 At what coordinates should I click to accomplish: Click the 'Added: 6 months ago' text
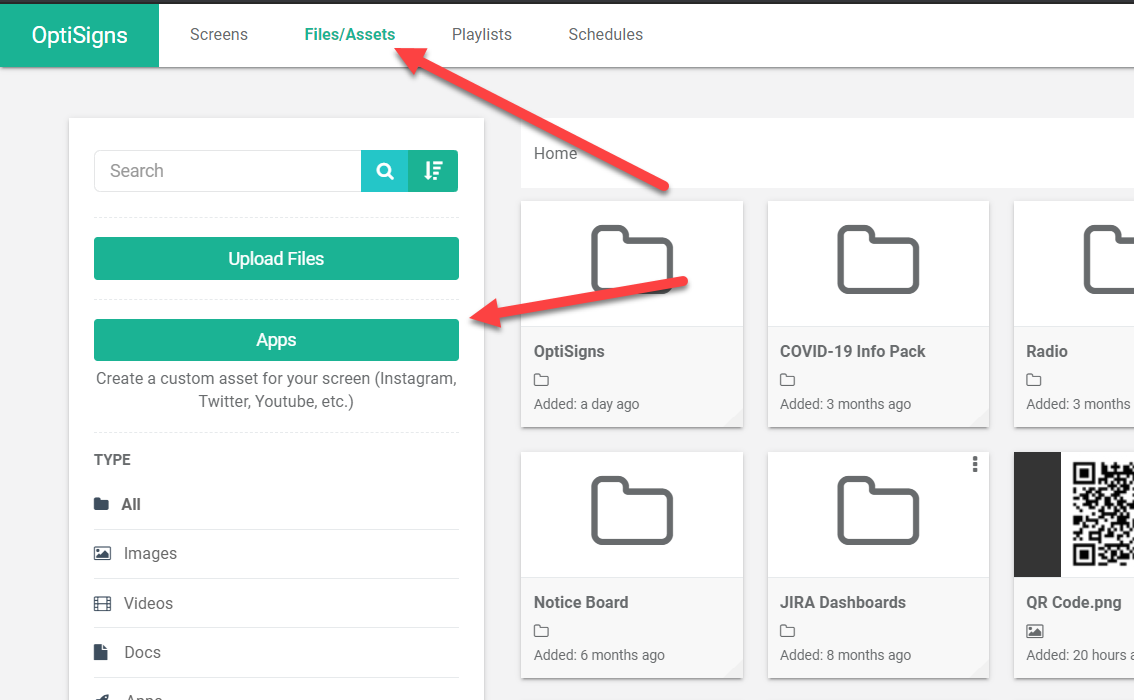(x=599, y=655)
